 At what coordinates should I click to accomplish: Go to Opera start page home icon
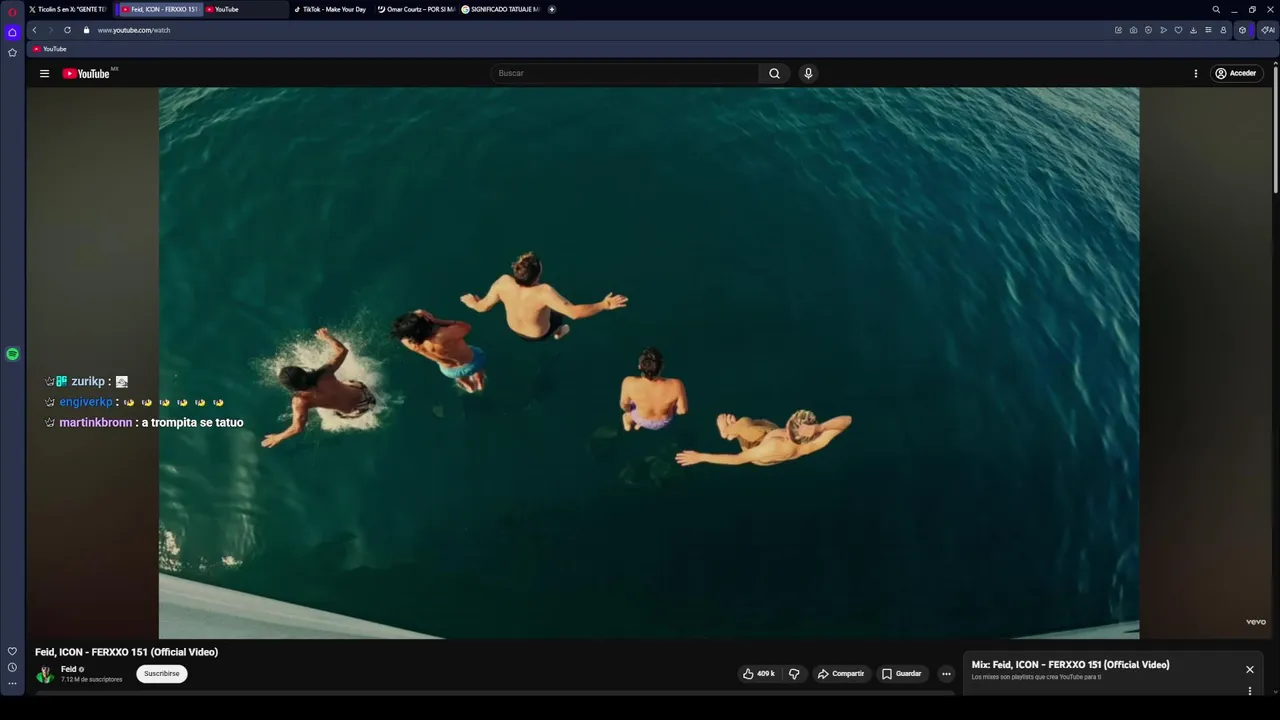point(12,32)
